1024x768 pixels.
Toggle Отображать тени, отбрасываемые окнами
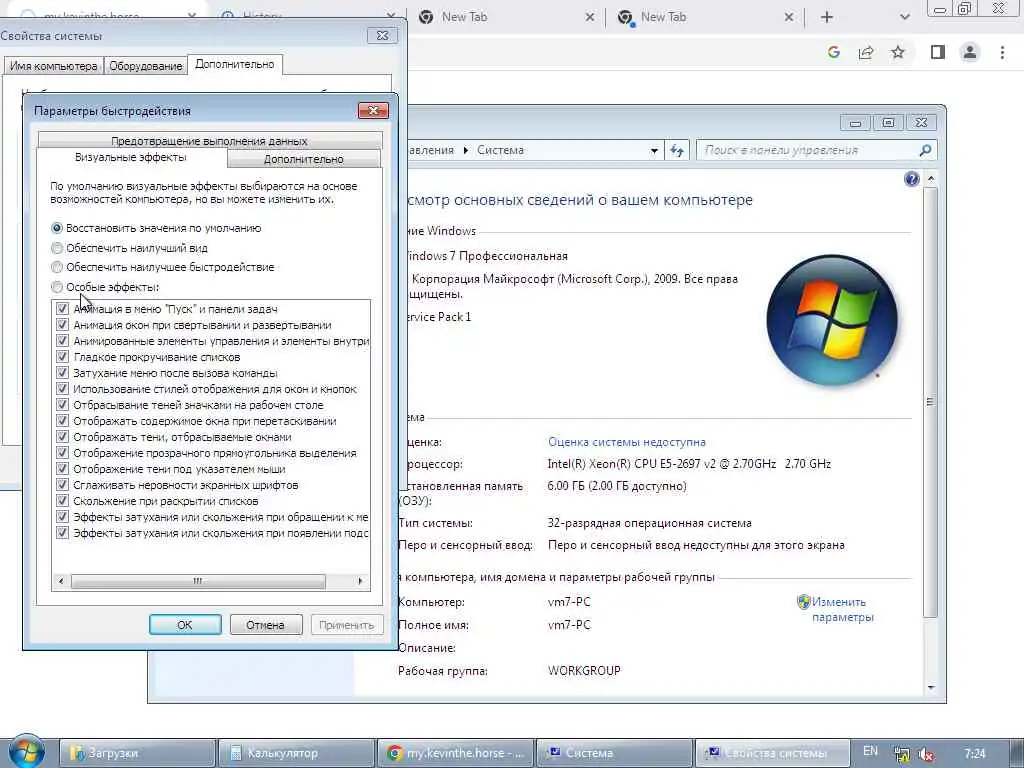62,437
